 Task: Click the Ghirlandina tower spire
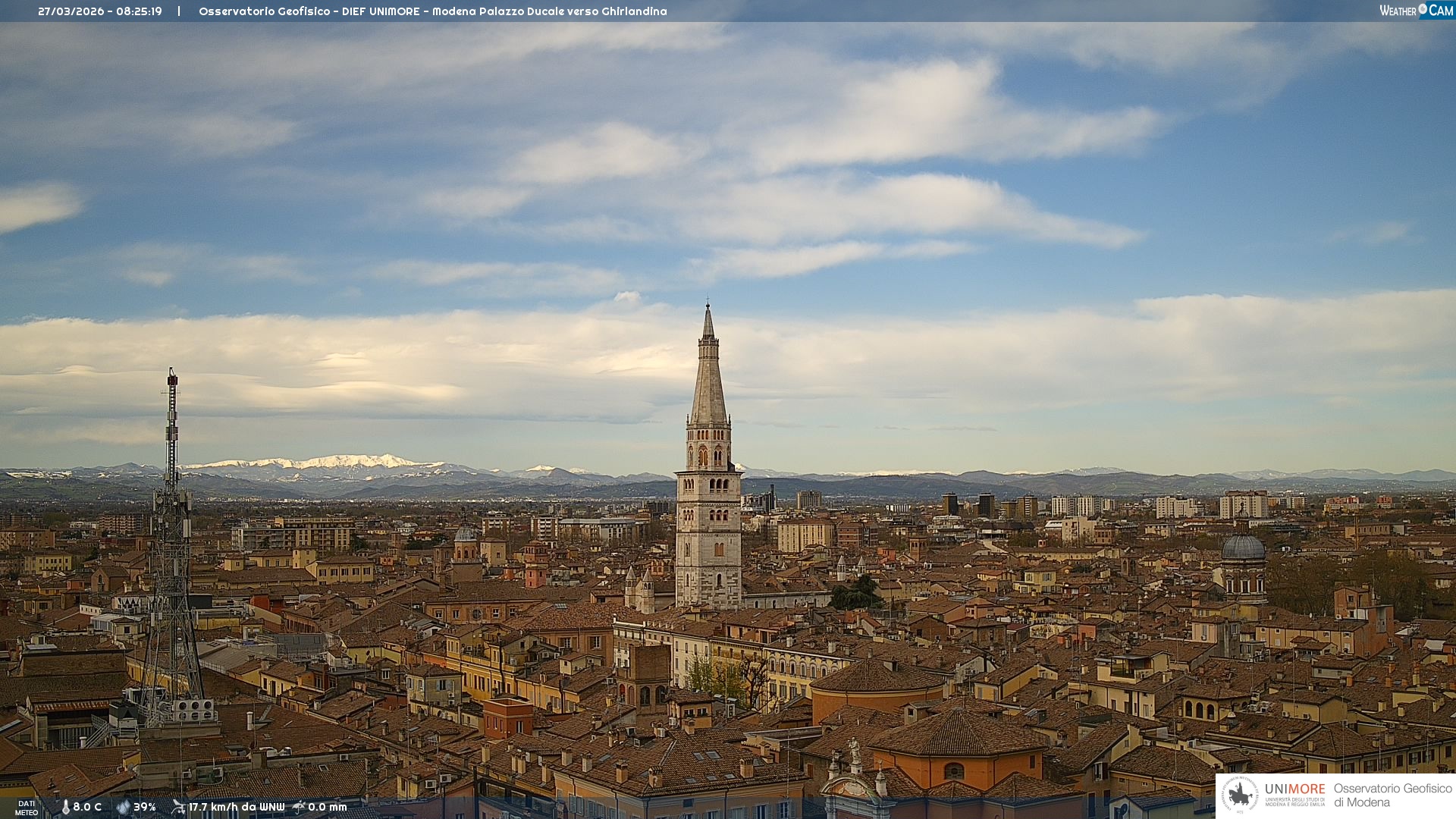pyautogui.click(x=708, y=379)
